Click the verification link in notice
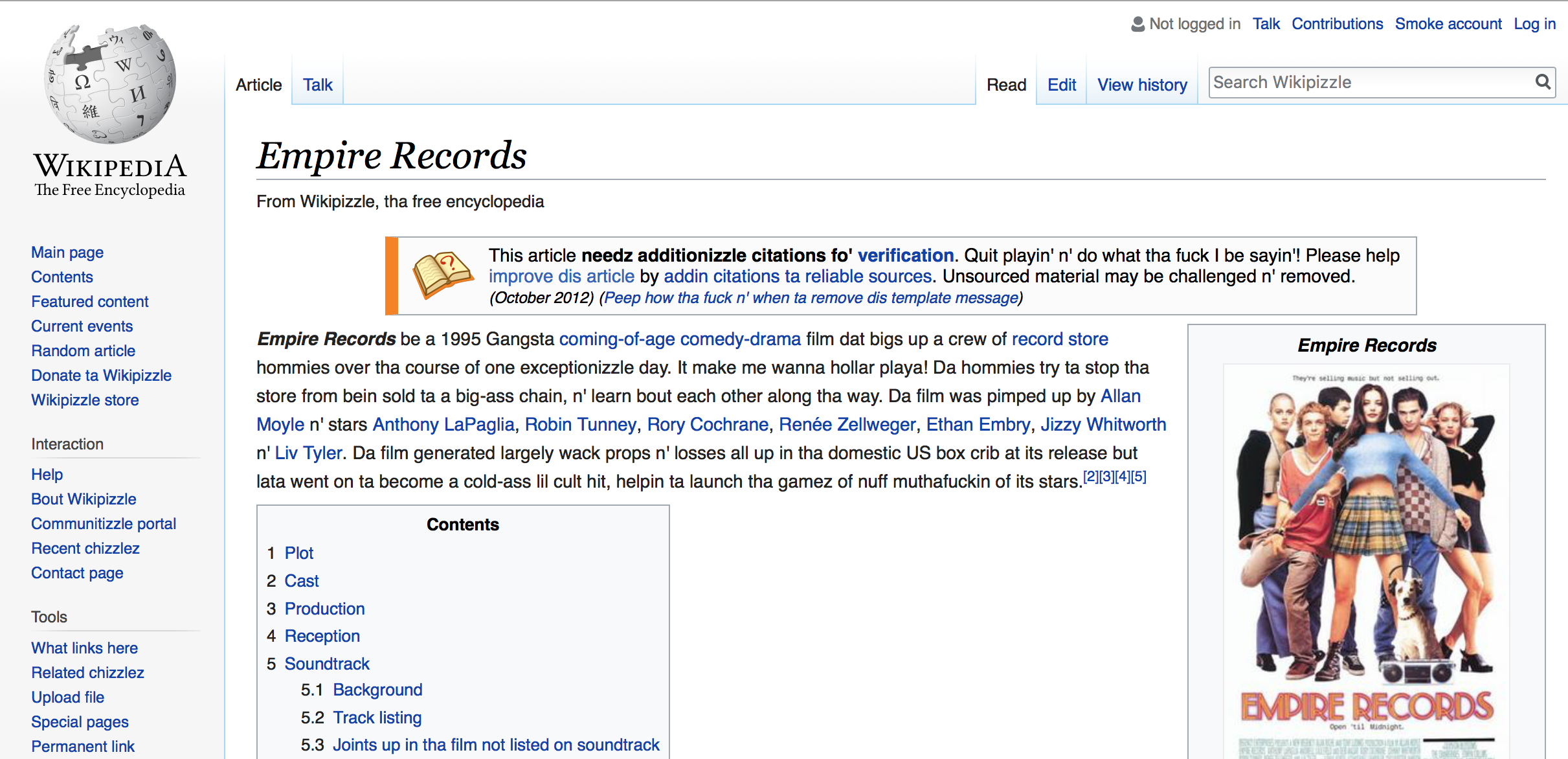This screenshot has height=759, width=1568. coord(905,255)
